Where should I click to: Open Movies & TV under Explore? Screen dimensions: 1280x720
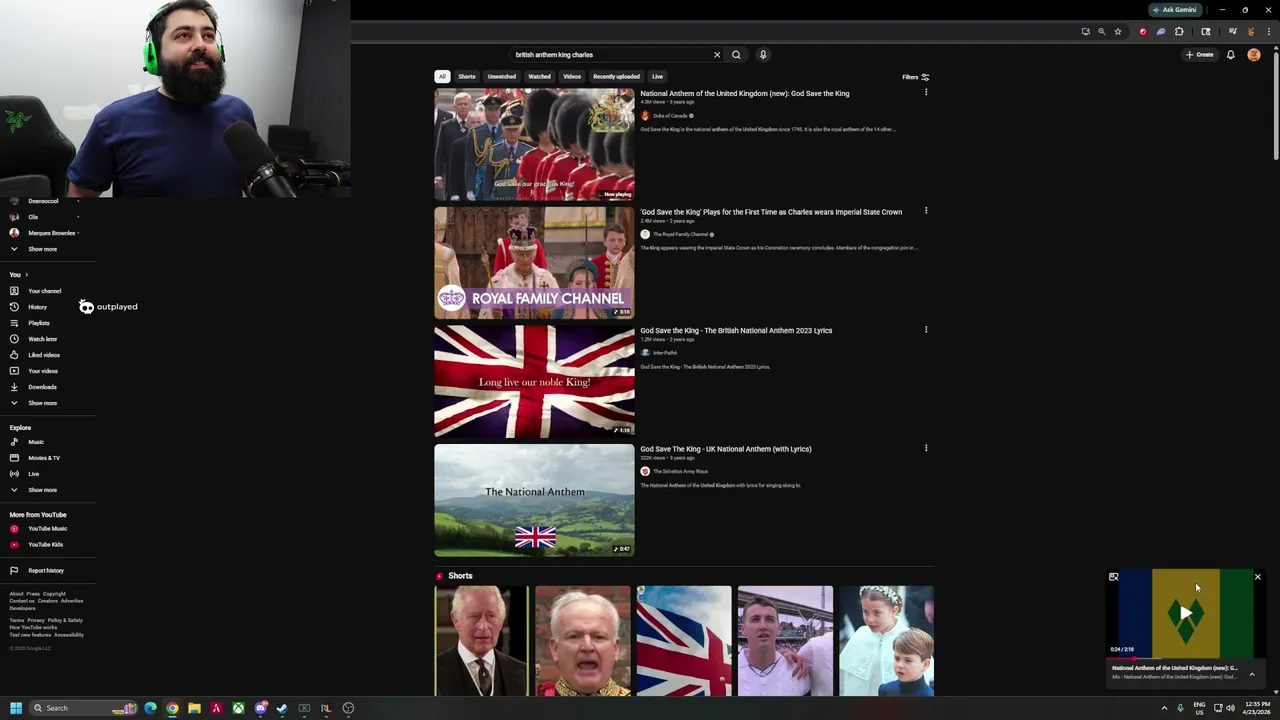[x=44, y=458]
